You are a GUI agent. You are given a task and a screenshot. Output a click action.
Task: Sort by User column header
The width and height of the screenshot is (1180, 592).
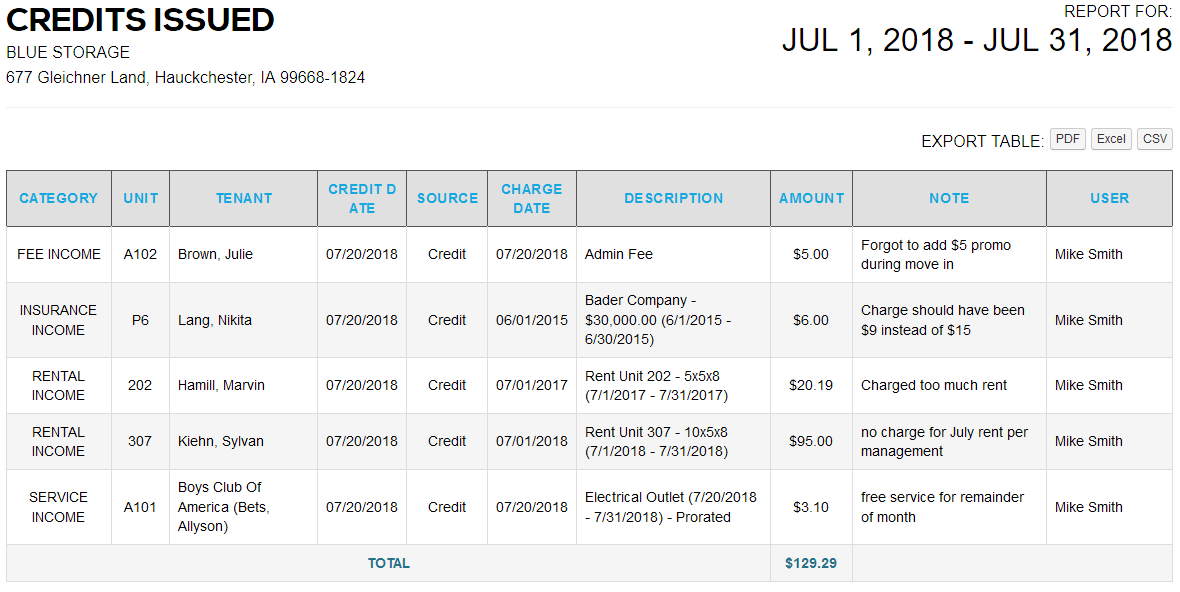pos(1110,198)
